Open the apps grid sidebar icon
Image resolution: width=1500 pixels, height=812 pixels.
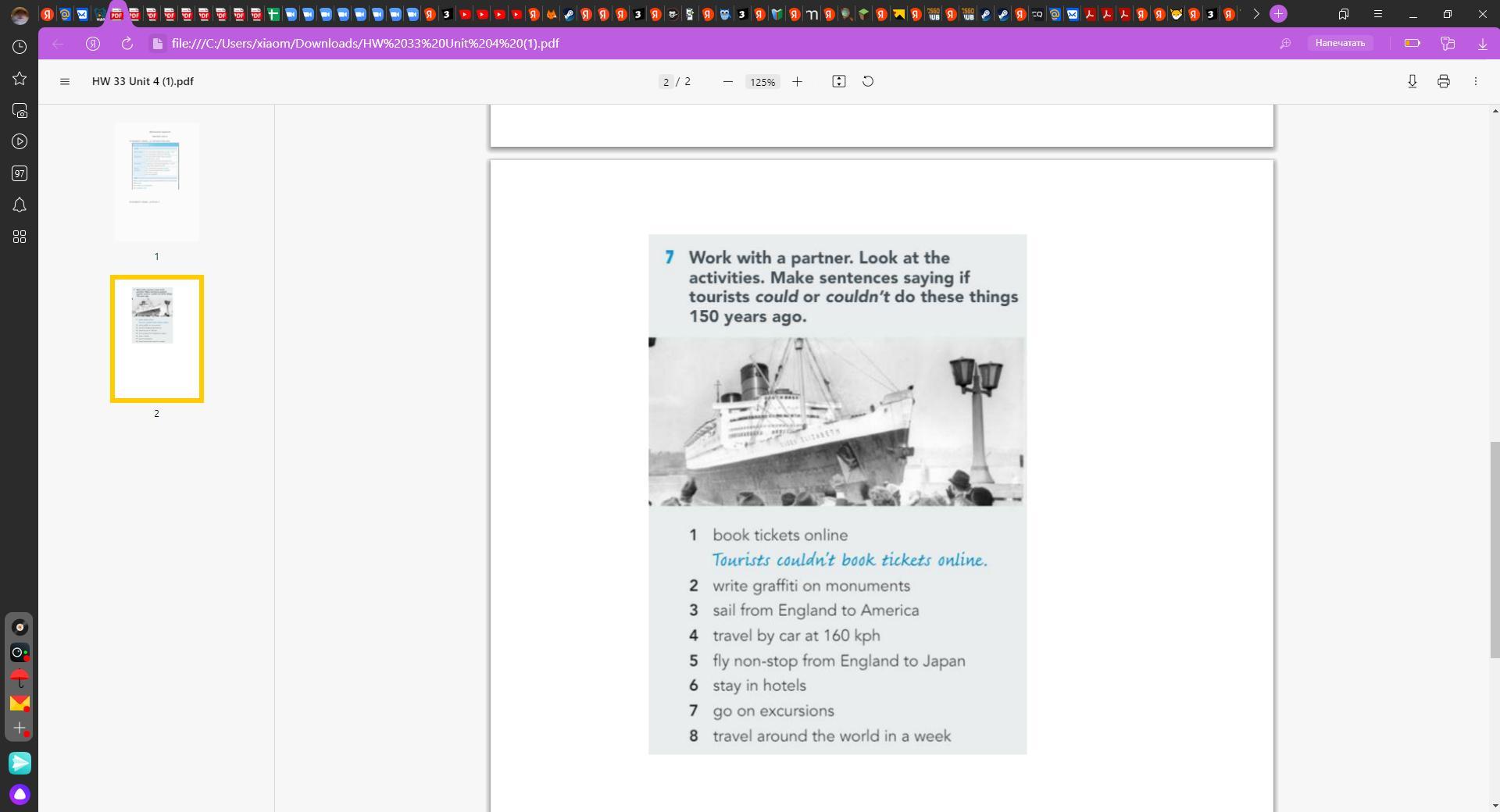[x=20, y=237]
